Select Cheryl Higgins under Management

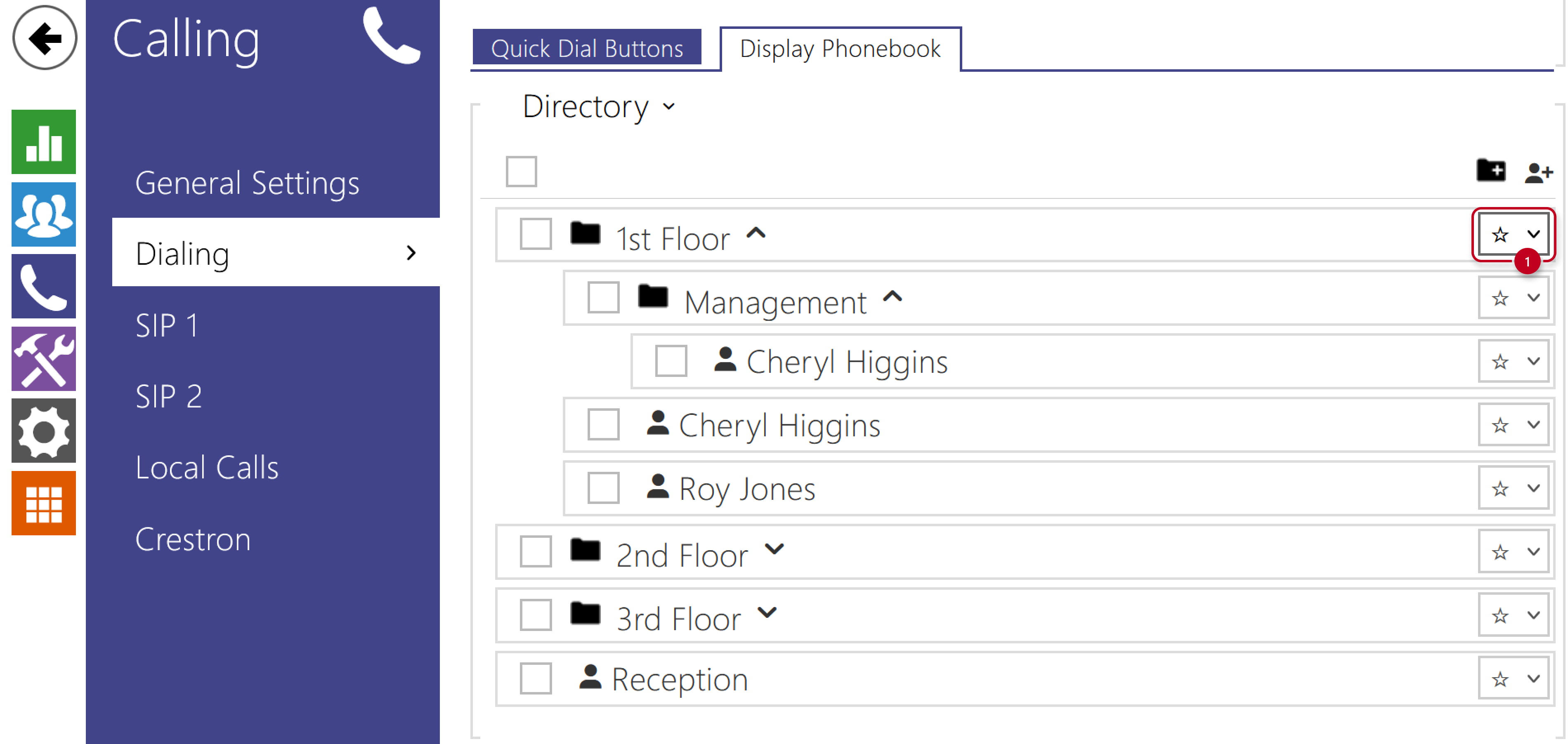click(x=847, y=363)
